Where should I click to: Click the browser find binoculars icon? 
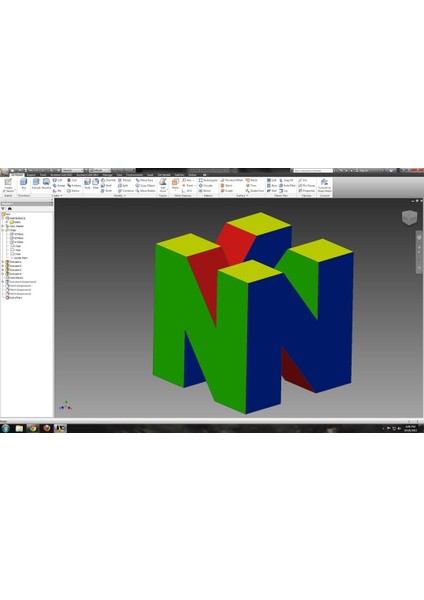[x=10, y=209]
